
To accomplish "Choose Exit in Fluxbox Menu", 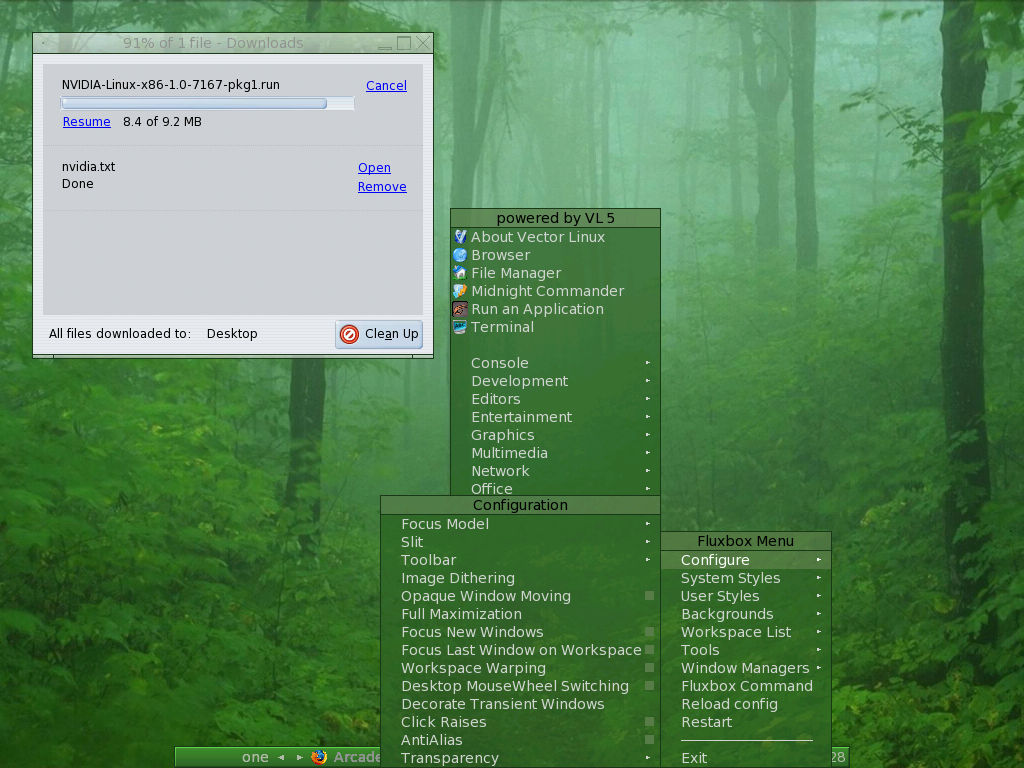I will [746, 758].
